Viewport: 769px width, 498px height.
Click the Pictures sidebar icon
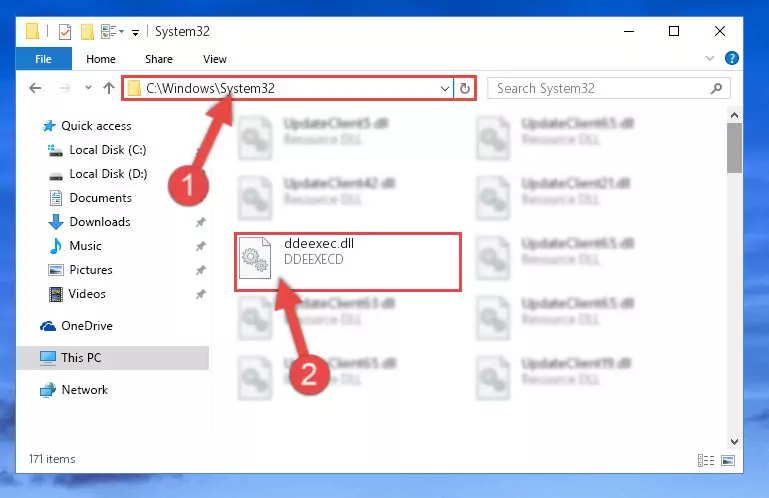click(x=56, y=270)
